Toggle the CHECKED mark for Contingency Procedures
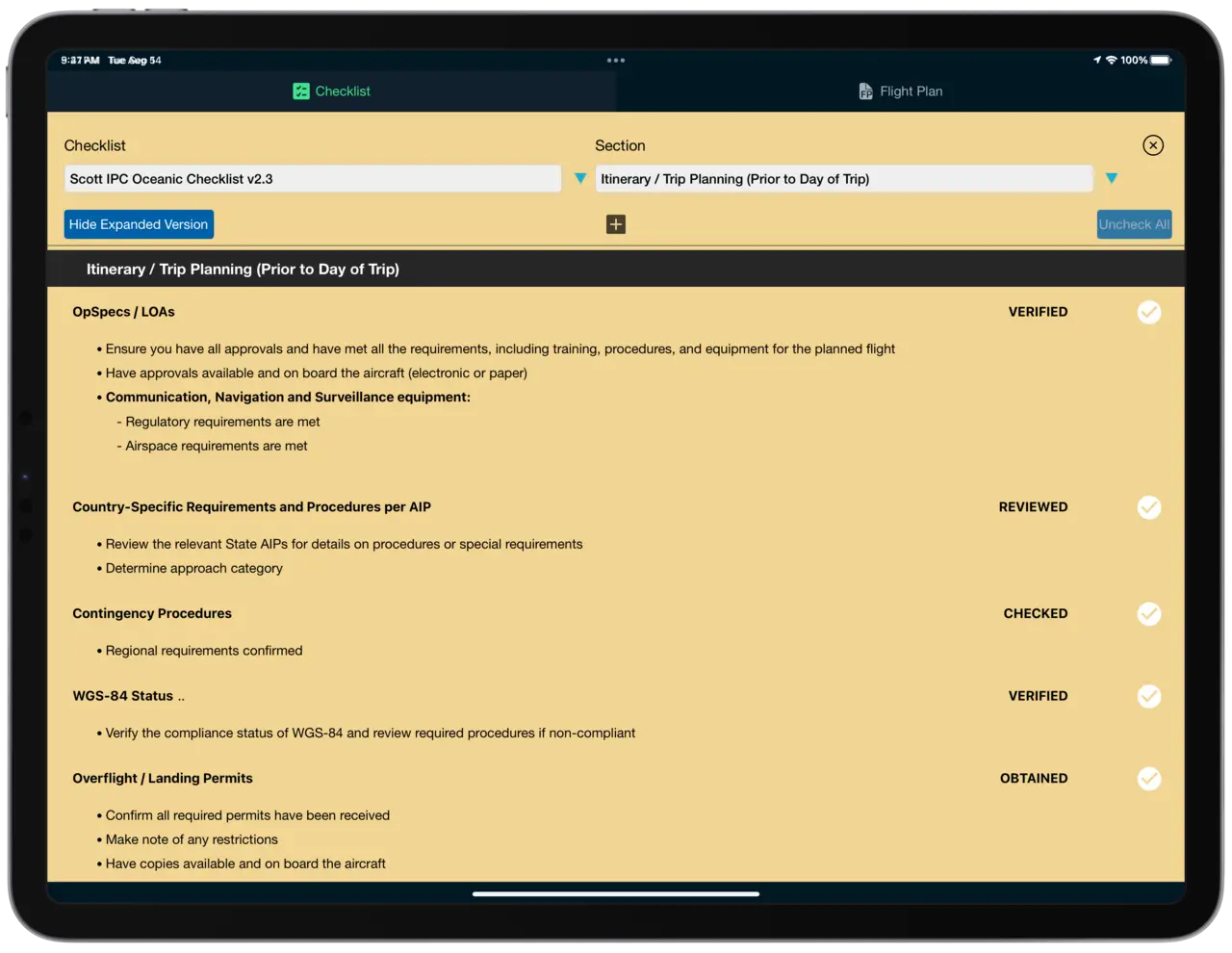 point(1149,614)
